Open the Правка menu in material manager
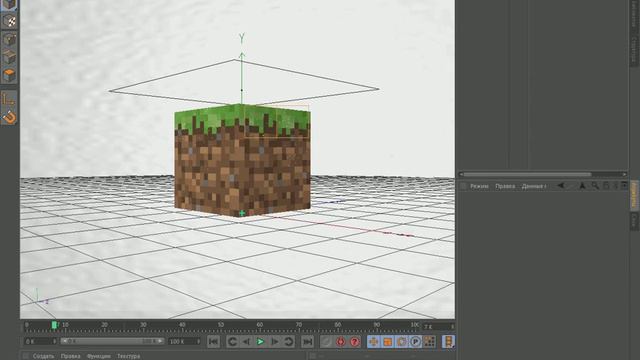This screenshot has height=360, width=640. point(70,356)
